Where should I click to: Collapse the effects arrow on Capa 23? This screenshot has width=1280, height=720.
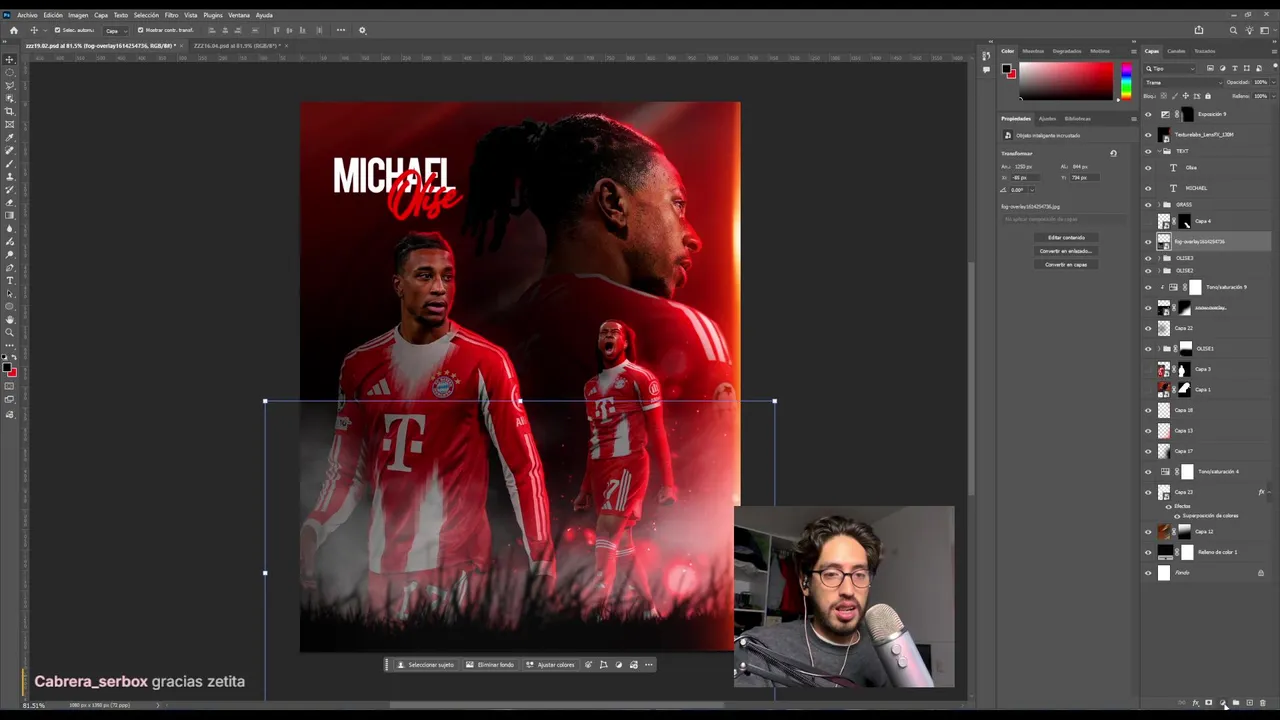coord(1268,492)
